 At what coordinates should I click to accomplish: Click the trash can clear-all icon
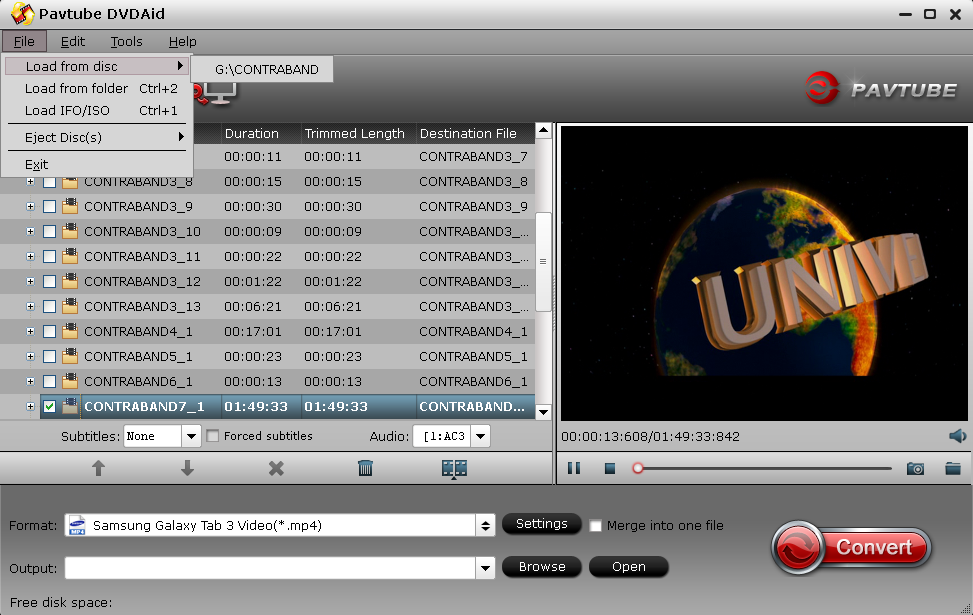tap(365, 468)
